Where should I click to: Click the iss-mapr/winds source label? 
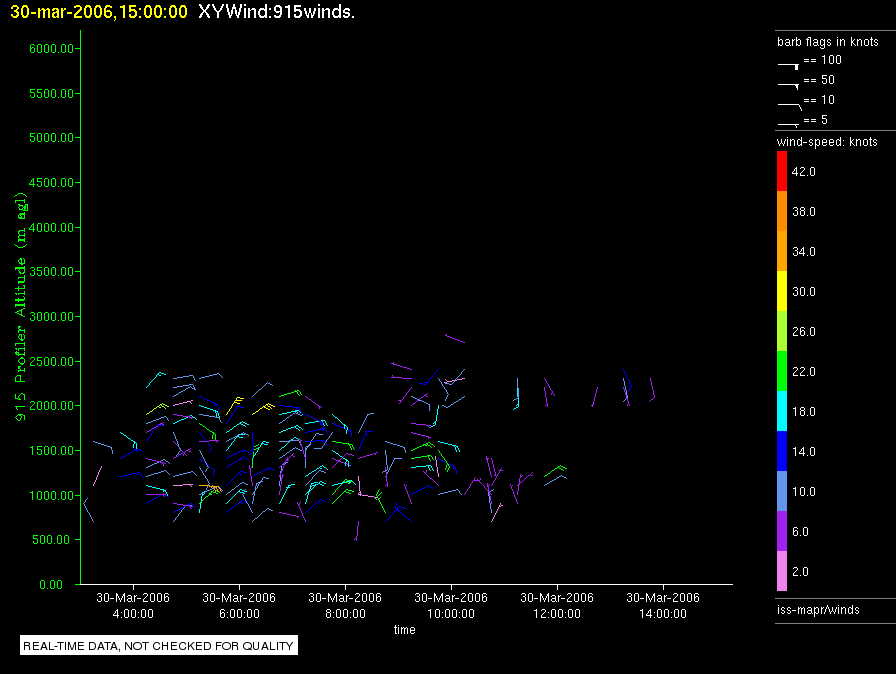point(818,609)
